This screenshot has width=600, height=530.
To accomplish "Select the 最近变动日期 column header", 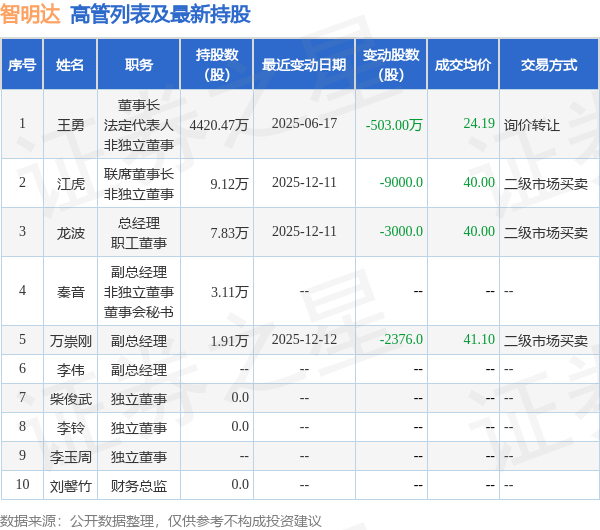I will point(304,65).
